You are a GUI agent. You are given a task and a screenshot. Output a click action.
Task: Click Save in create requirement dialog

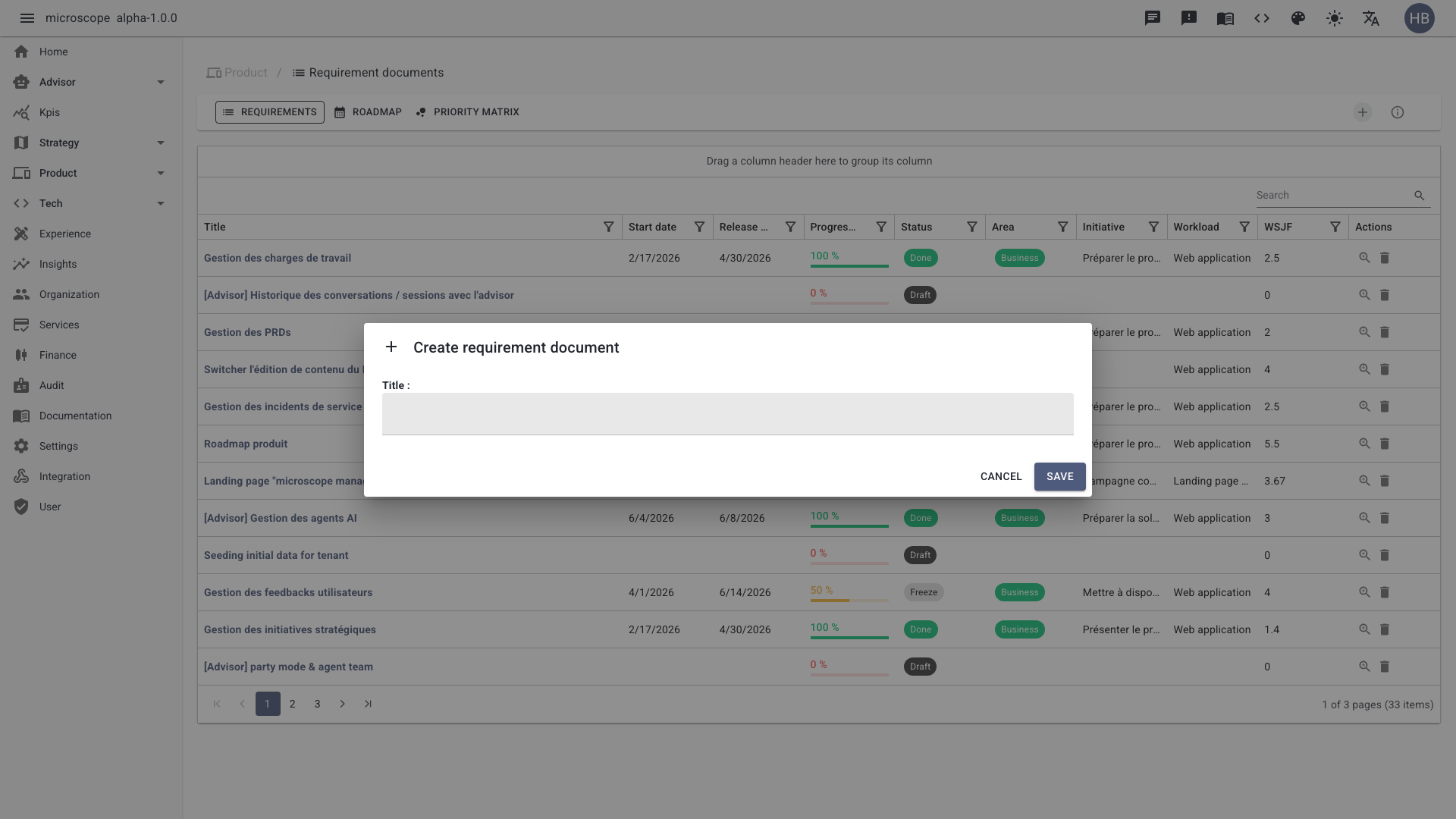tap(1060, 476)
